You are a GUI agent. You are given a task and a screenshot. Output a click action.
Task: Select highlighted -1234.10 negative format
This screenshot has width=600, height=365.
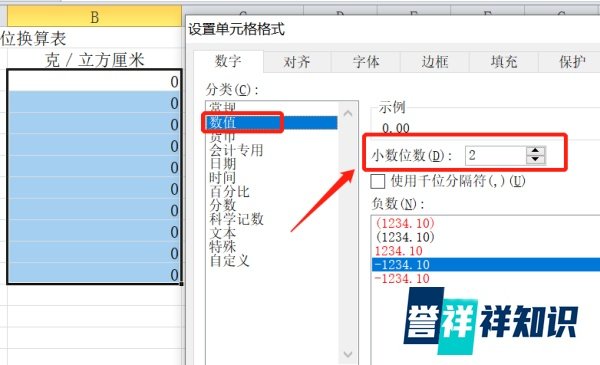click(x=485, y=264)
